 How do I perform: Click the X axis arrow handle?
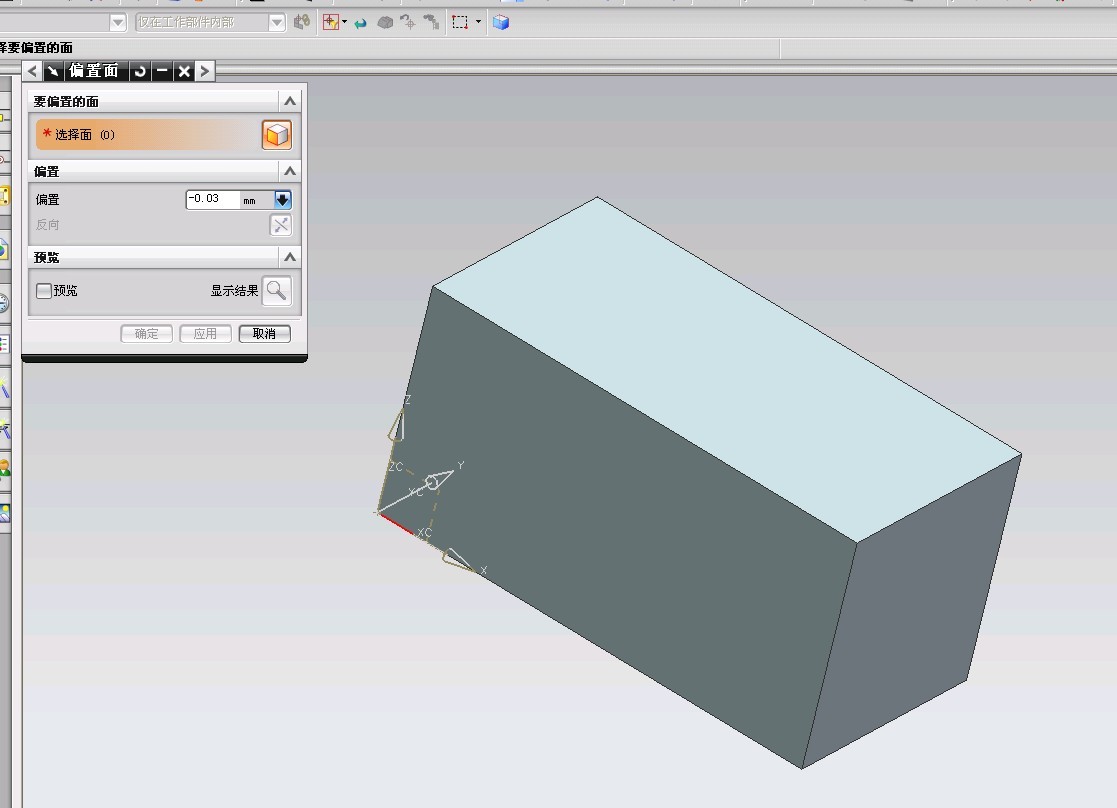click(459, 561)
